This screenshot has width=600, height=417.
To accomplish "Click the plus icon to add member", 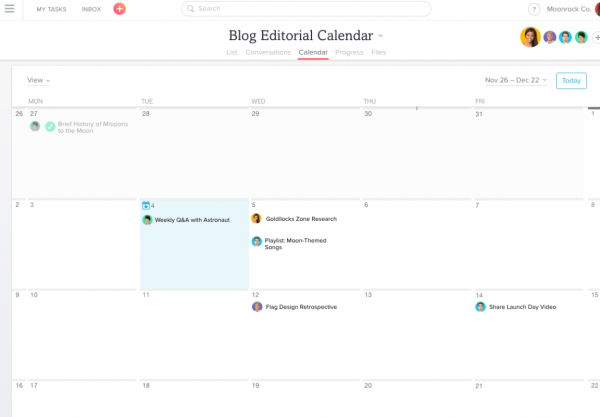I will click(x=596, y=37).
